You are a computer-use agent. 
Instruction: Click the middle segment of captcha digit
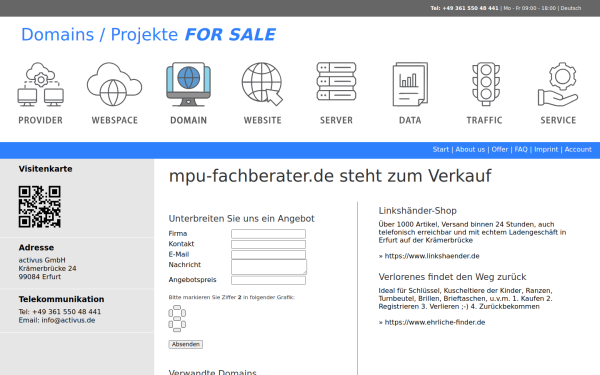[x=177, y=318]
